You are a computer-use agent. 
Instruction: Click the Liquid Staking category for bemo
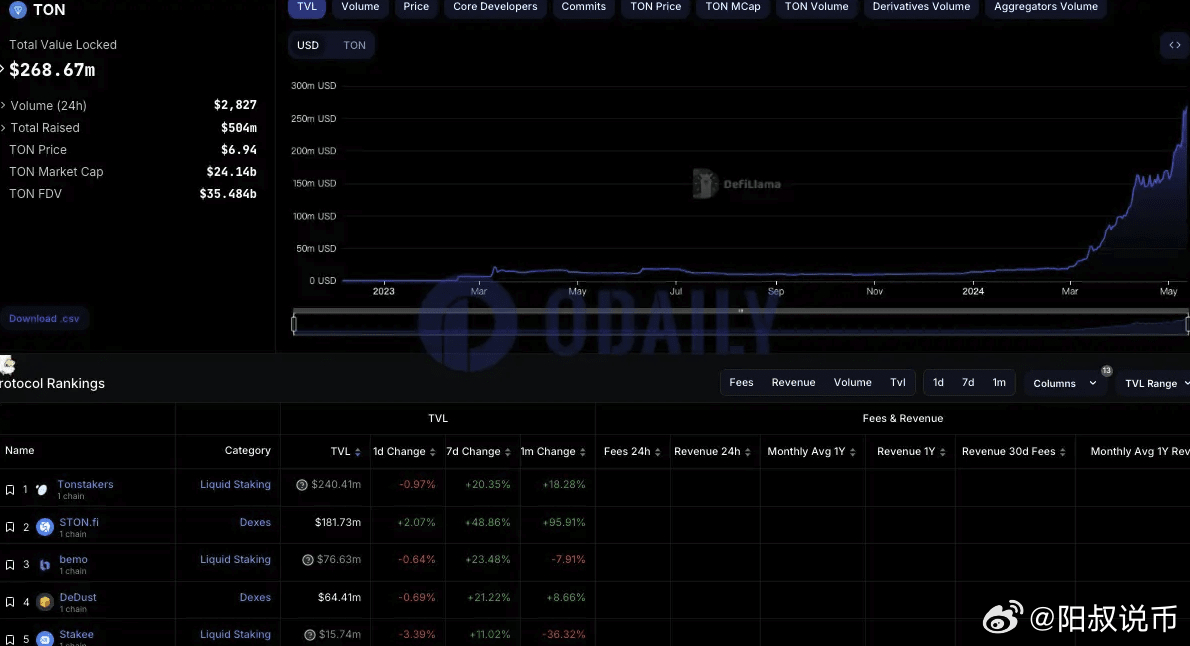[x=235, y=559]
